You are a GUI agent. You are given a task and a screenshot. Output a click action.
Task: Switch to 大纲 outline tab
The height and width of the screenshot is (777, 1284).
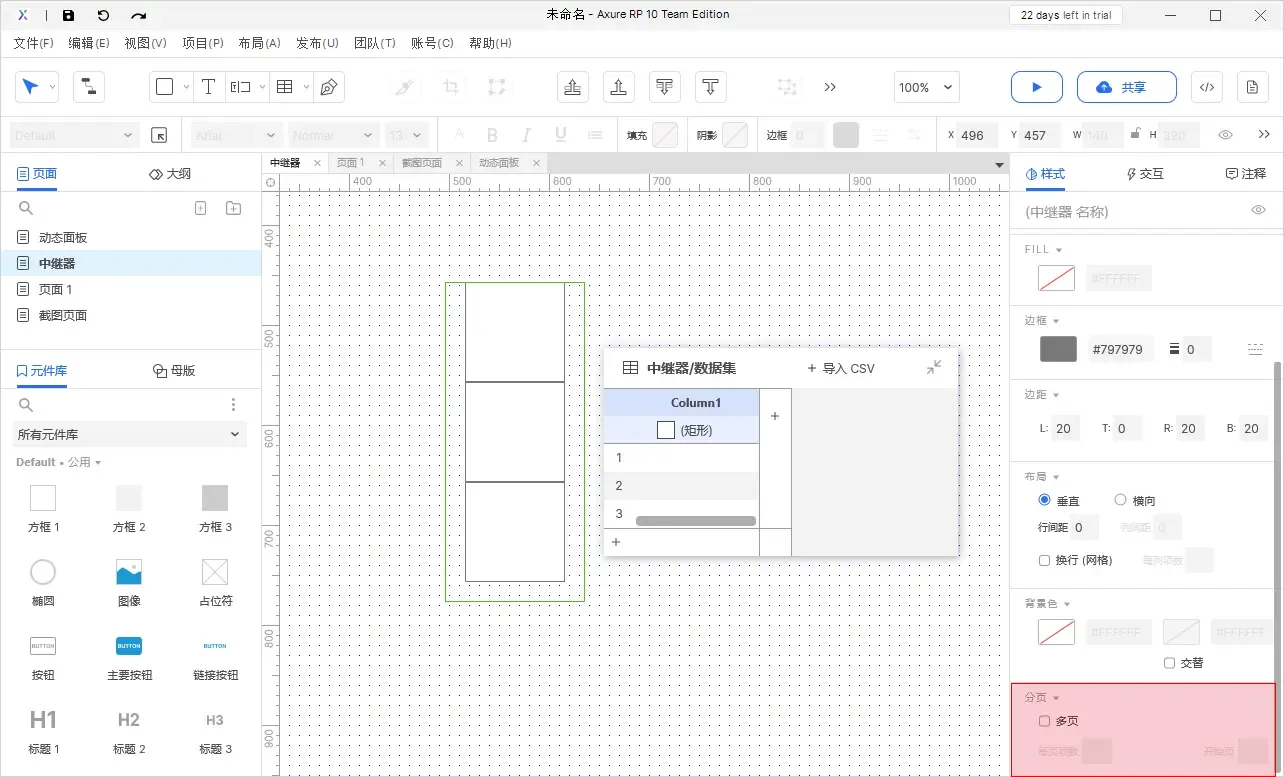pos(170,174)
